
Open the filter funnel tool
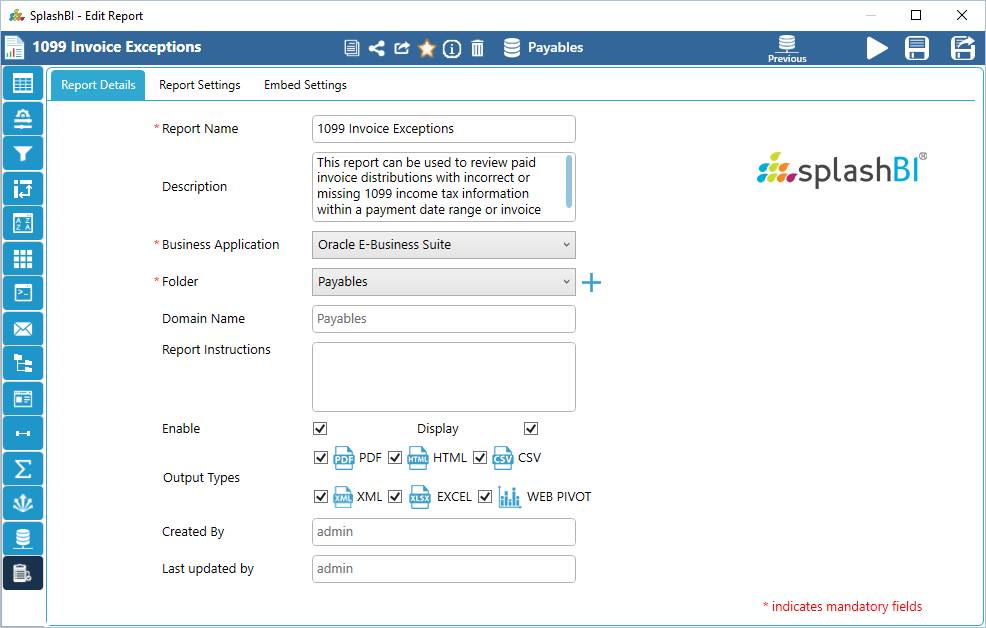23,153
